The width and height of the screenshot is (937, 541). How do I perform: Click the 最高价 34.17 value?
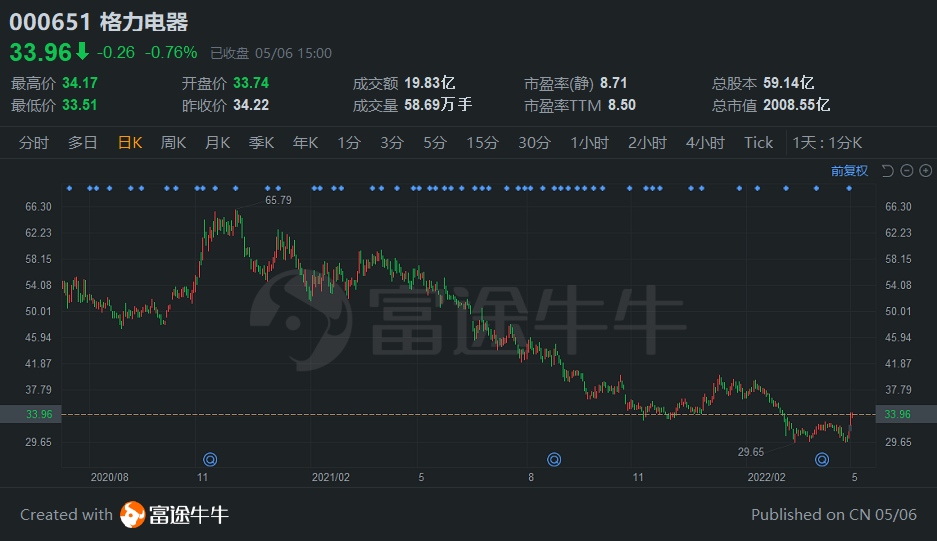pyautogui.click(x=80, y=83)
